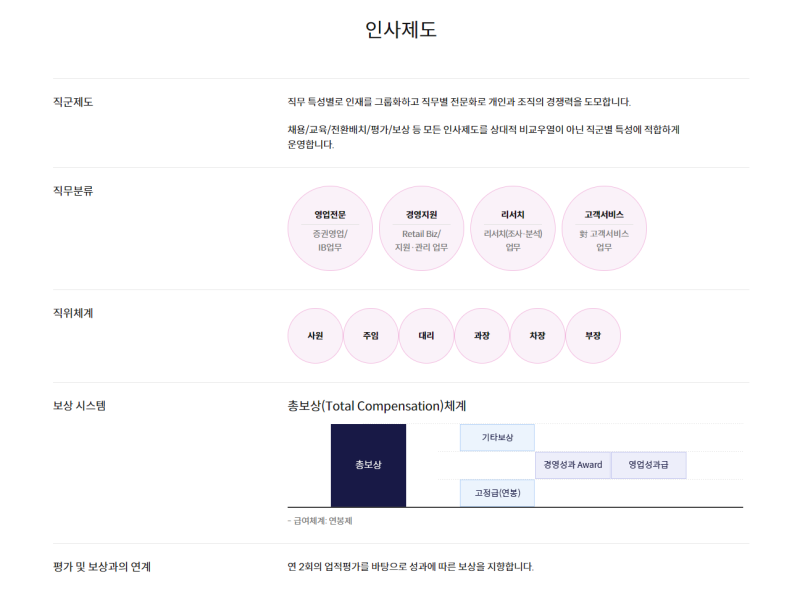Select the 경영성과 Award box
800x595 pixels.
573,465
